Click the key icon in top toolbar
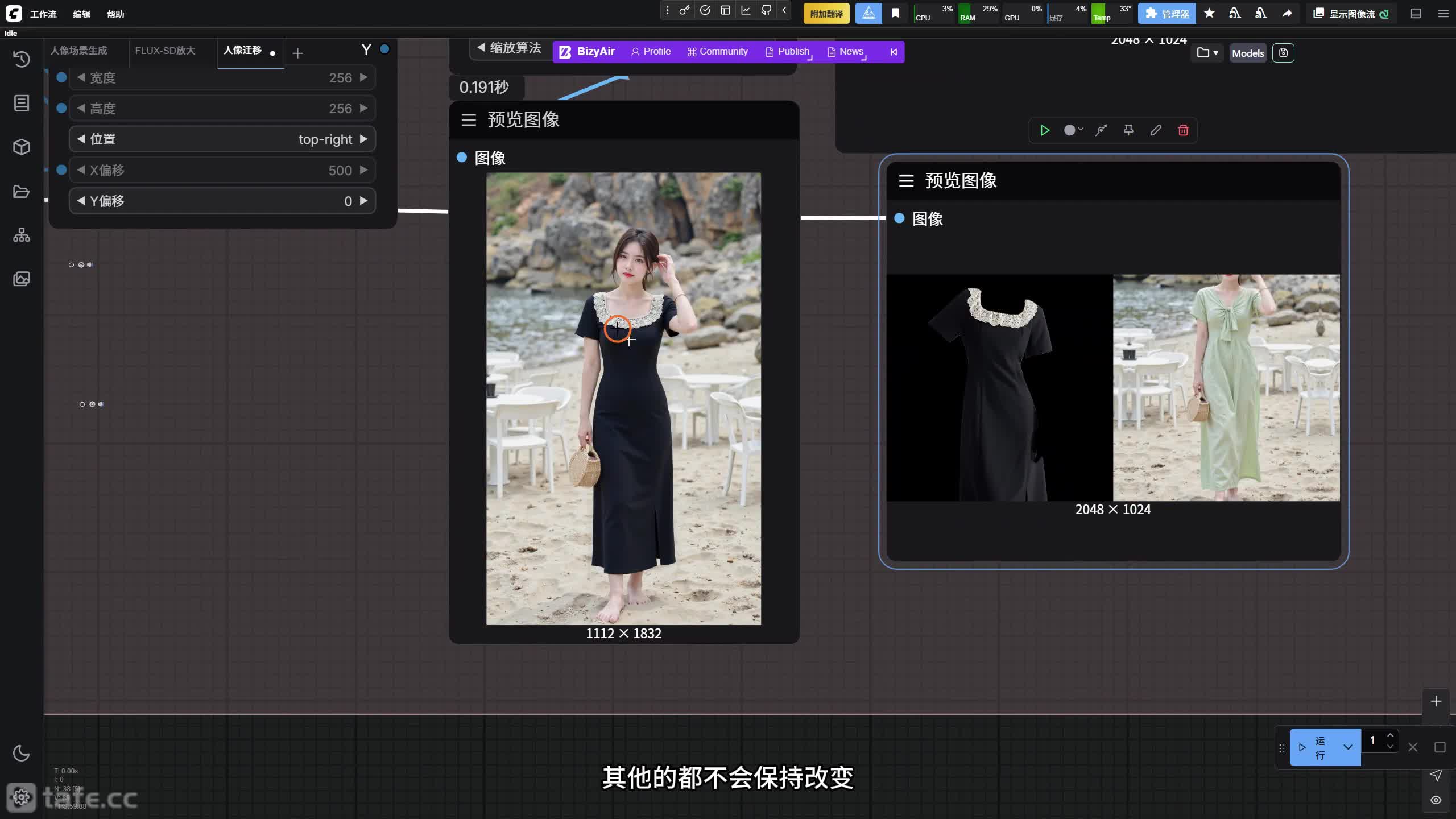The height and width of the screenshot is (819, 1456). point(685,10)
